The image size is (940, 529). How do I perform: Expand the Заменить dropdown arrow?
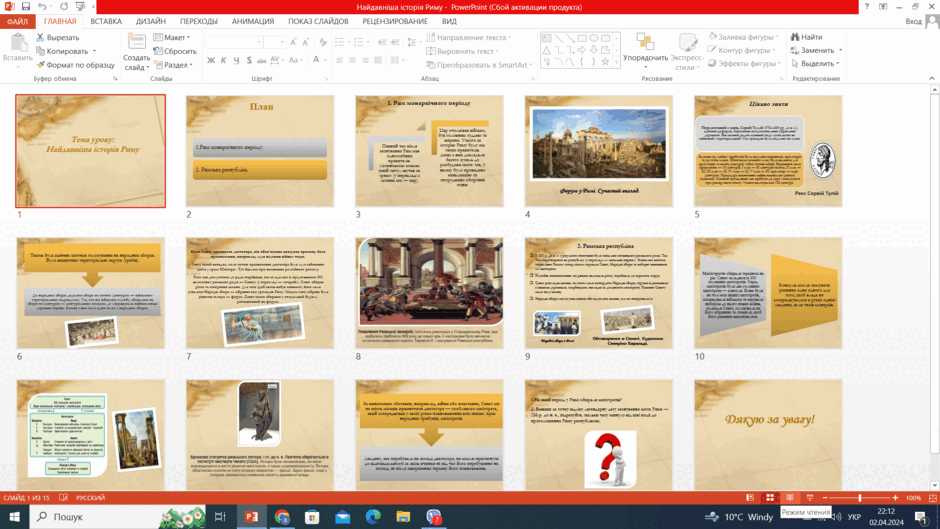[840, 50]
